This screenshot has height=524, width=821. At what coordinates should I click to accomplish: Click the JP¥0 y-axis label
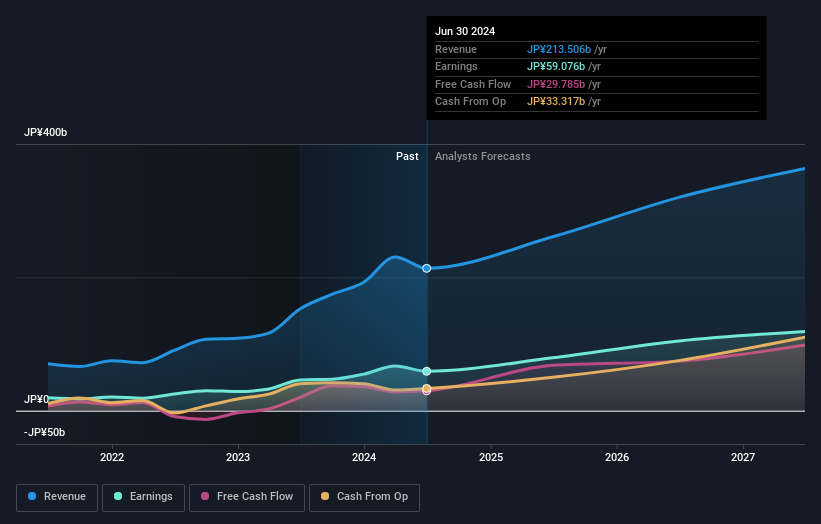[x=36, y=399]
